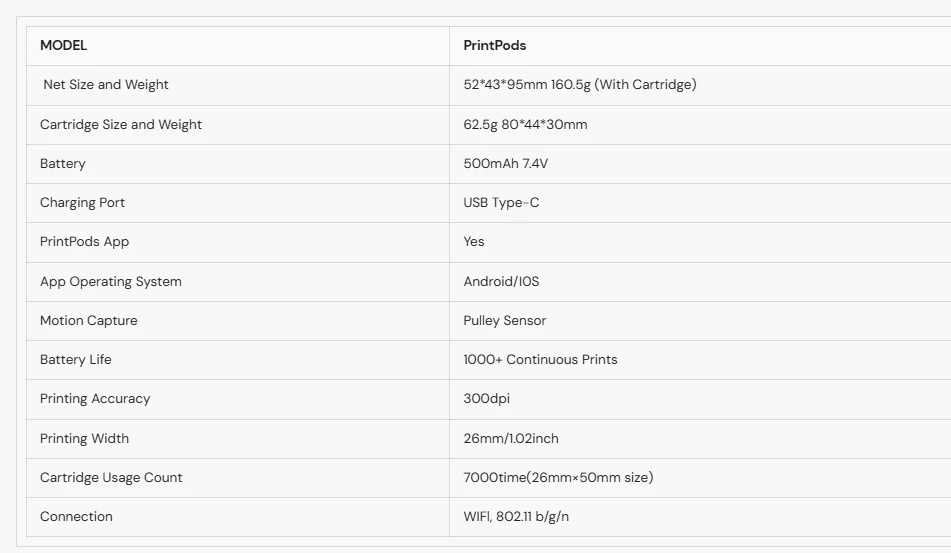Screen dimensions: 951x553
Task: Select the Pulley Sensor value
Action: tap(504, 321)
